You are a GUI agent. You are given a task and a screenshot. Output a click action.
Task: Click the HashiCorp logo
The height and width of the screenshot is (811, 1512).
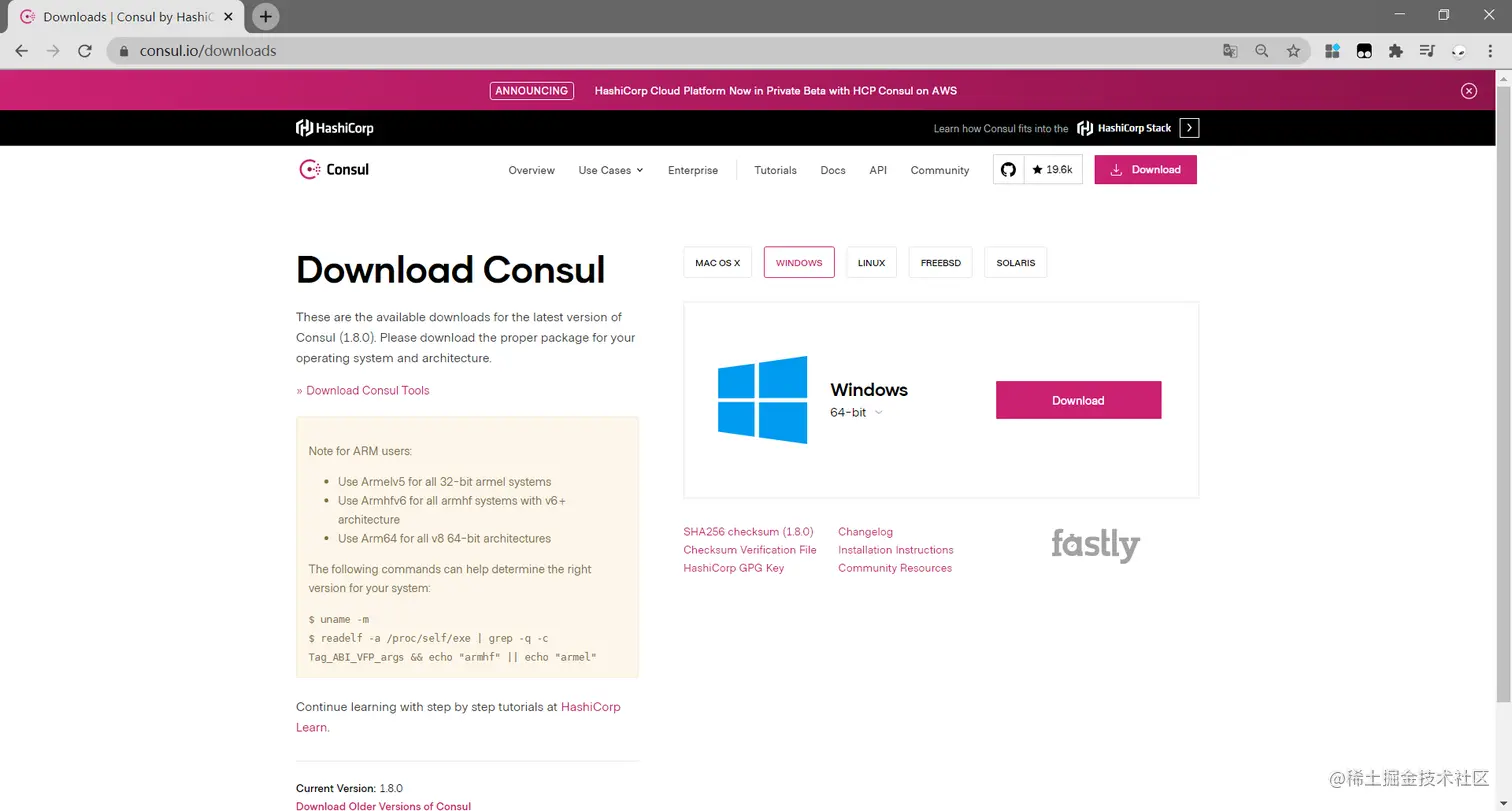tap(334, 128)
